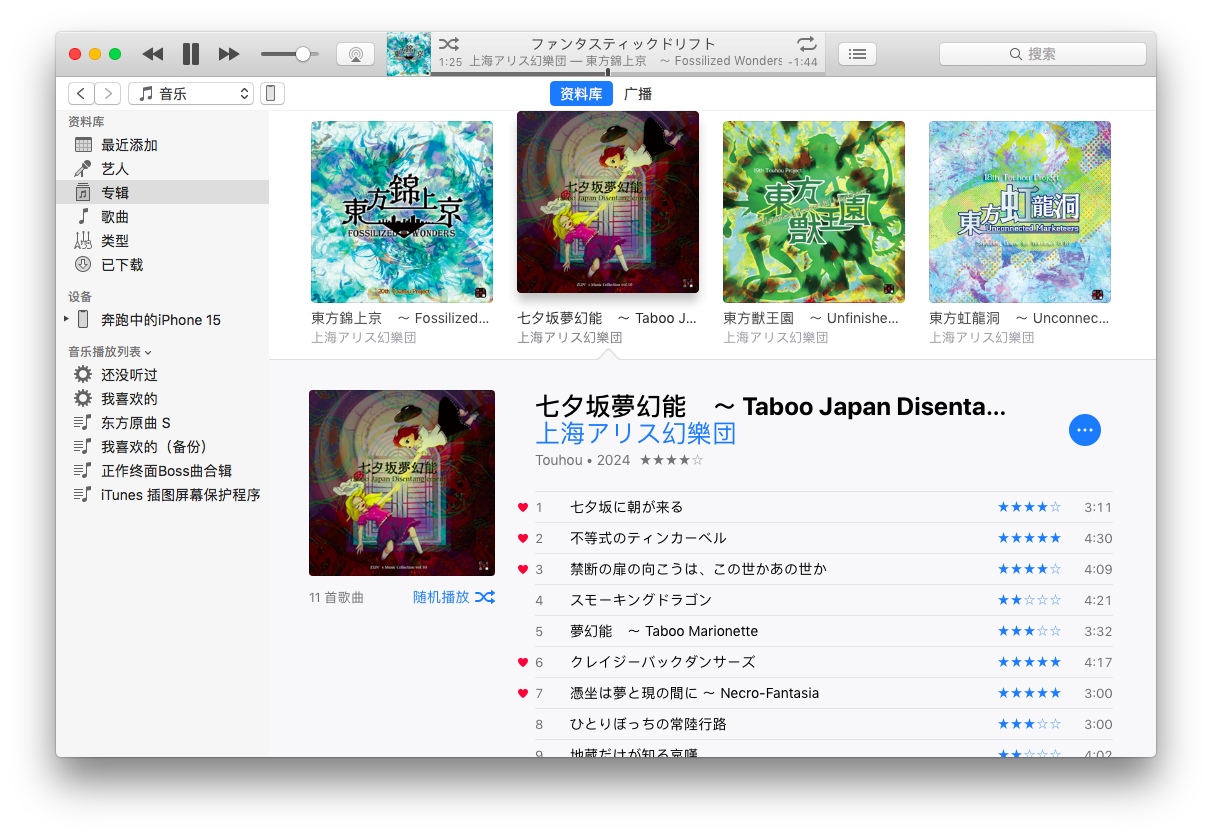Click the 随机播放 shuffle album link
1212x837 pixels.
(453, 597)
